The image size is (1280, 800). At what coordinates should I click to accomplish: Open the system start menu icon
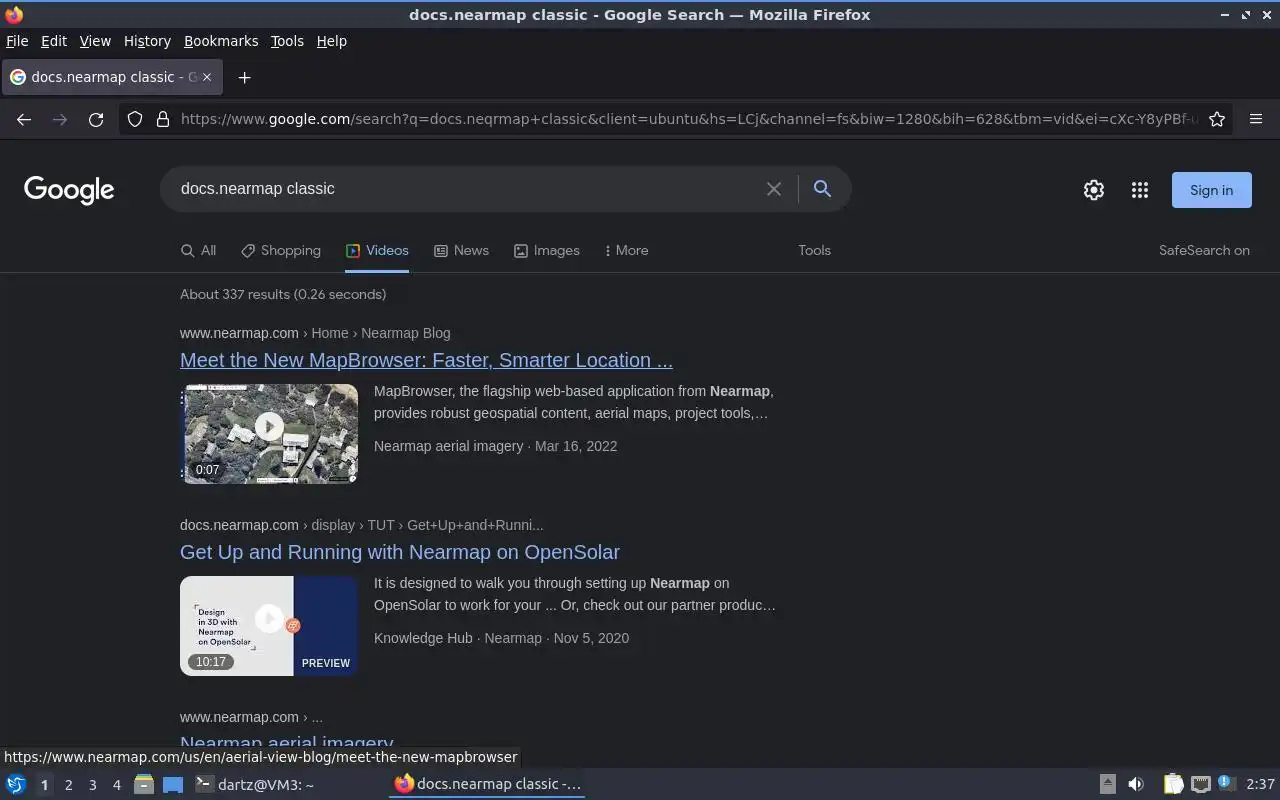(x=16, y=784)
